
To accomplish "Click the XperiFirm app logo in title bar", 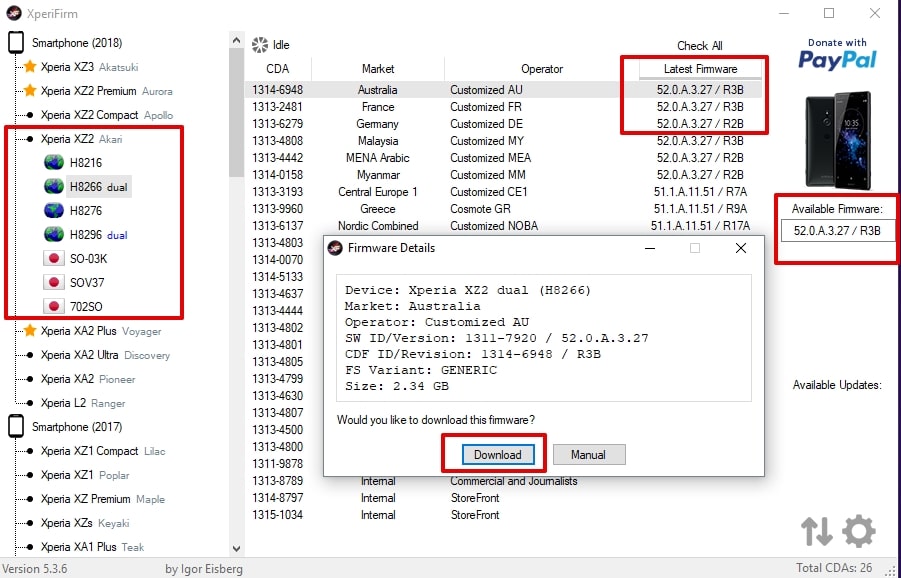I will [x=14, y=13].
